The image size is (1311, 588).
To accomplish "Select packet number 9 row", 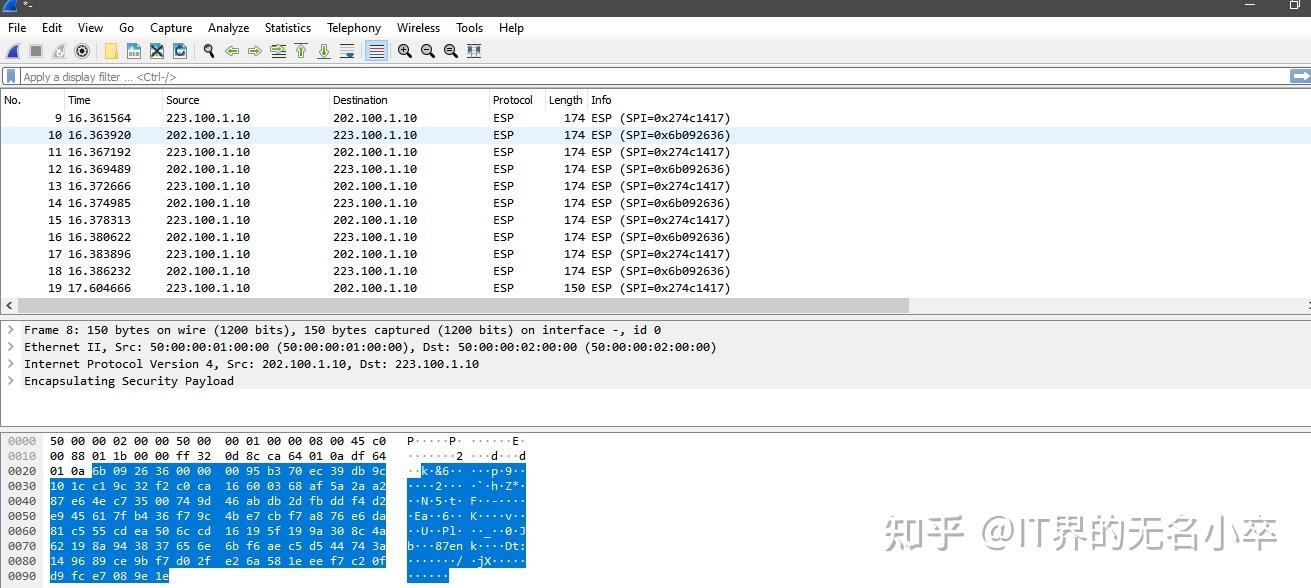I will (655, 118).
